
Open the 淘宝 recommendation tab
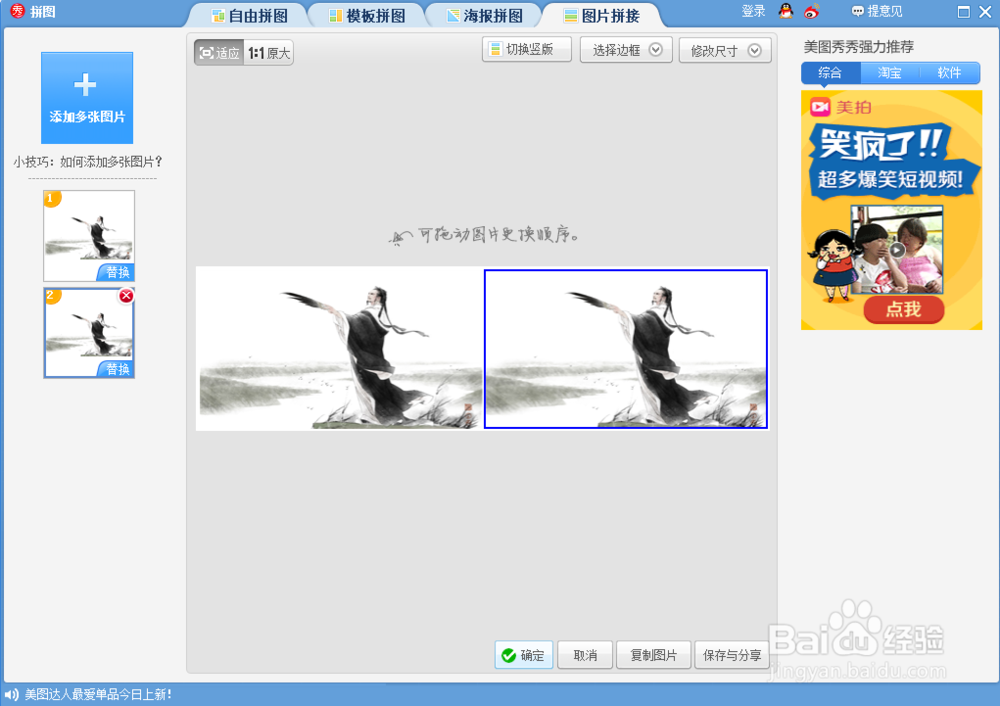(890, 73)
